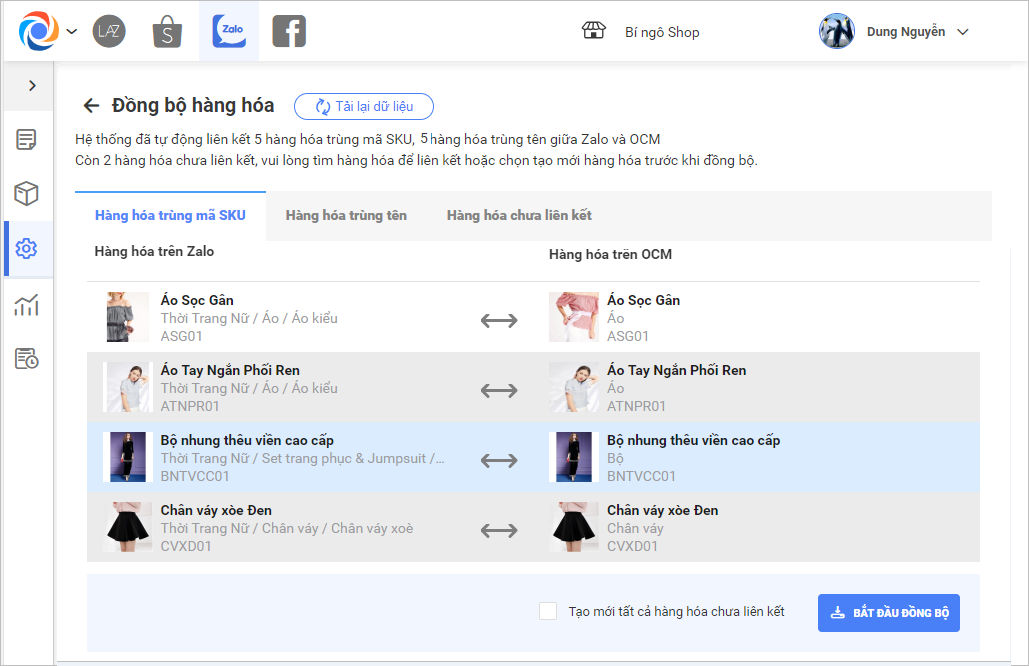Click the Tải lại dữ liệu button

pyautogui.click(x=363, y=107)
